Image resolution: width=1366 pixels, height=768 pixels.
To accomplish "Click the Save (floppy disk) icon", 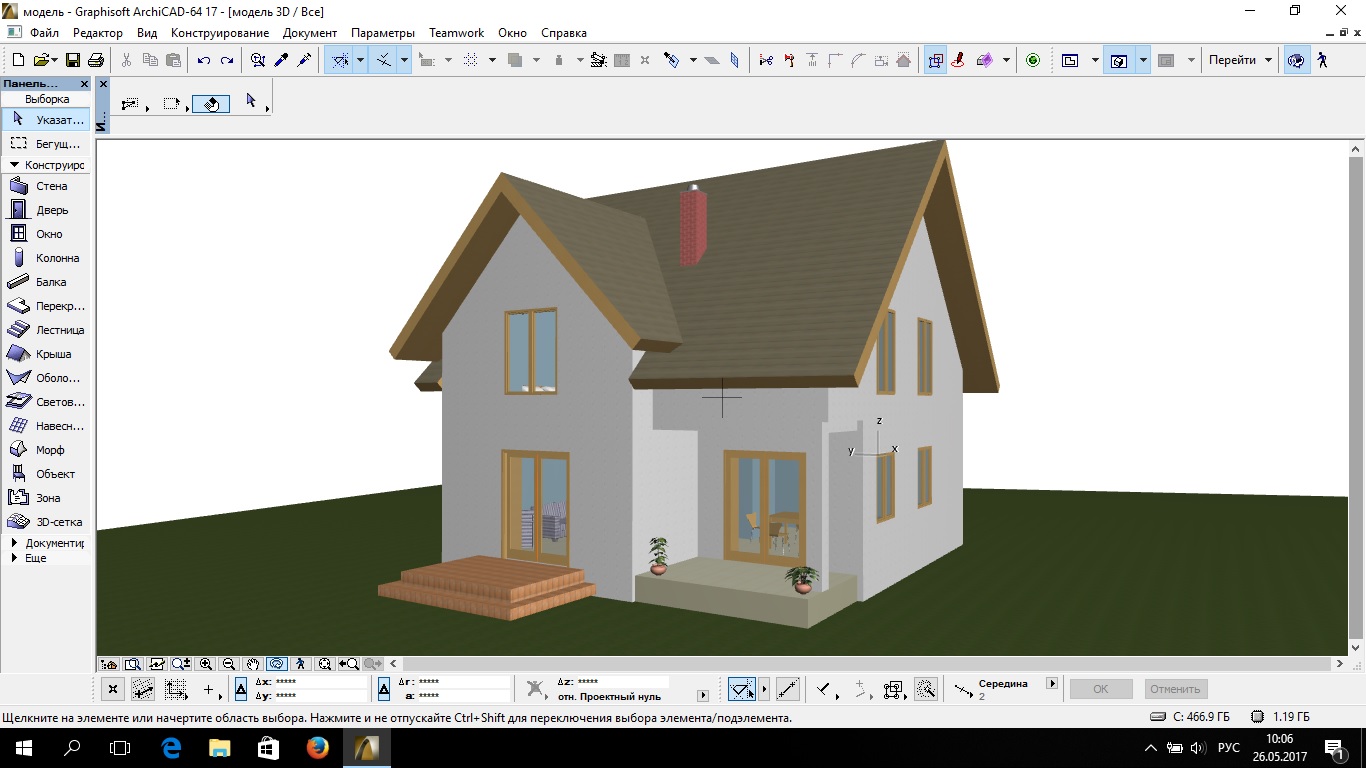I will tap(73, 60).
